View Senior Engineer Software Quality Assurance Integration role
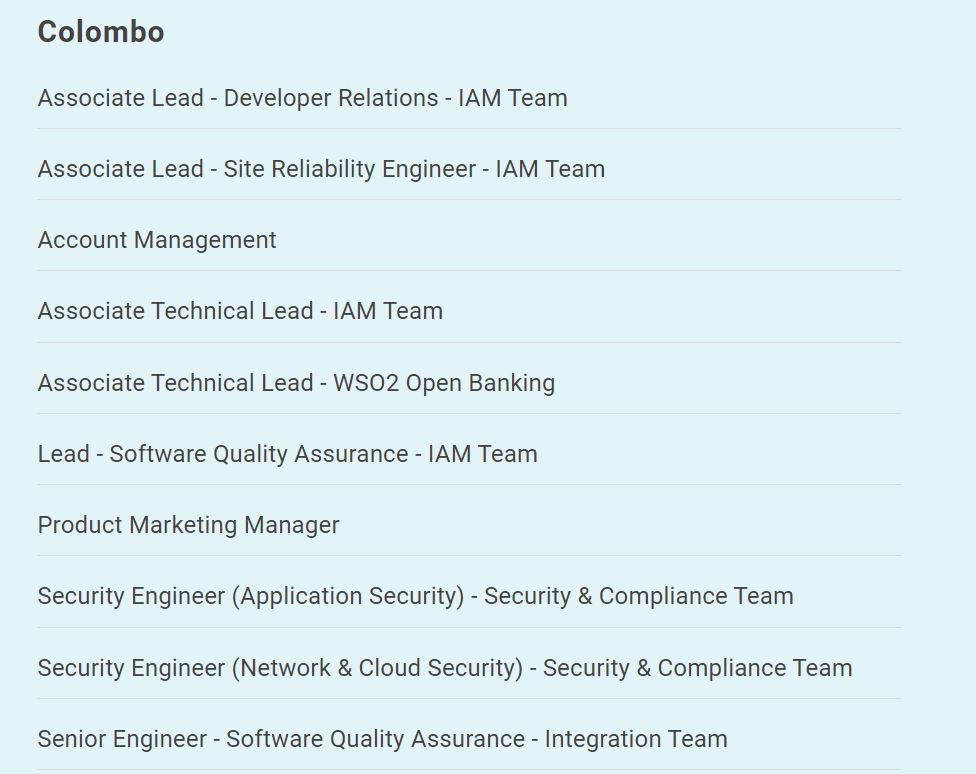Viewport: 976px width, 774px height. click(x=383, y=739)
